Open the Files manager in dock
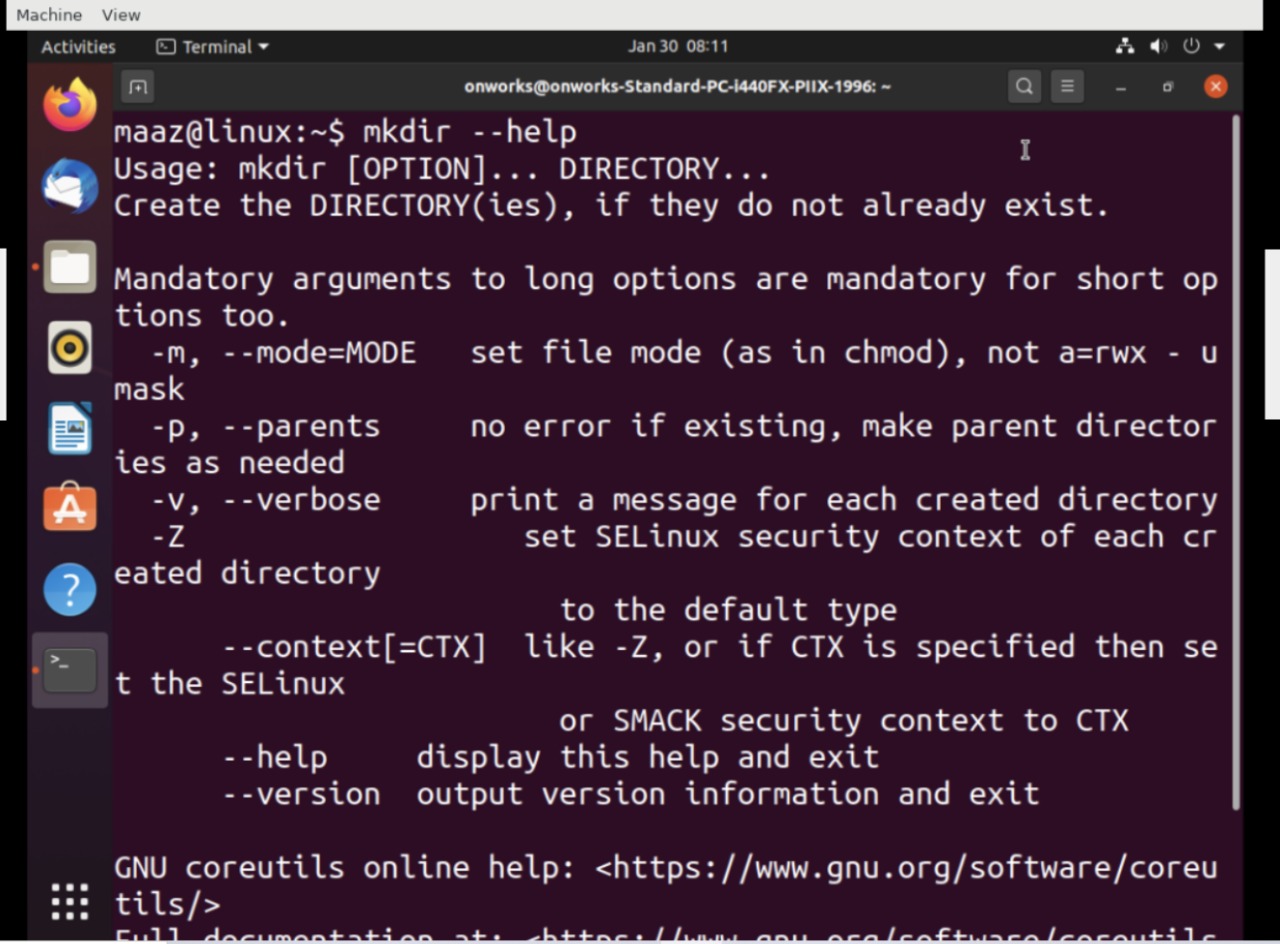Screen dimensions: 1280x944 click(70, 267)
